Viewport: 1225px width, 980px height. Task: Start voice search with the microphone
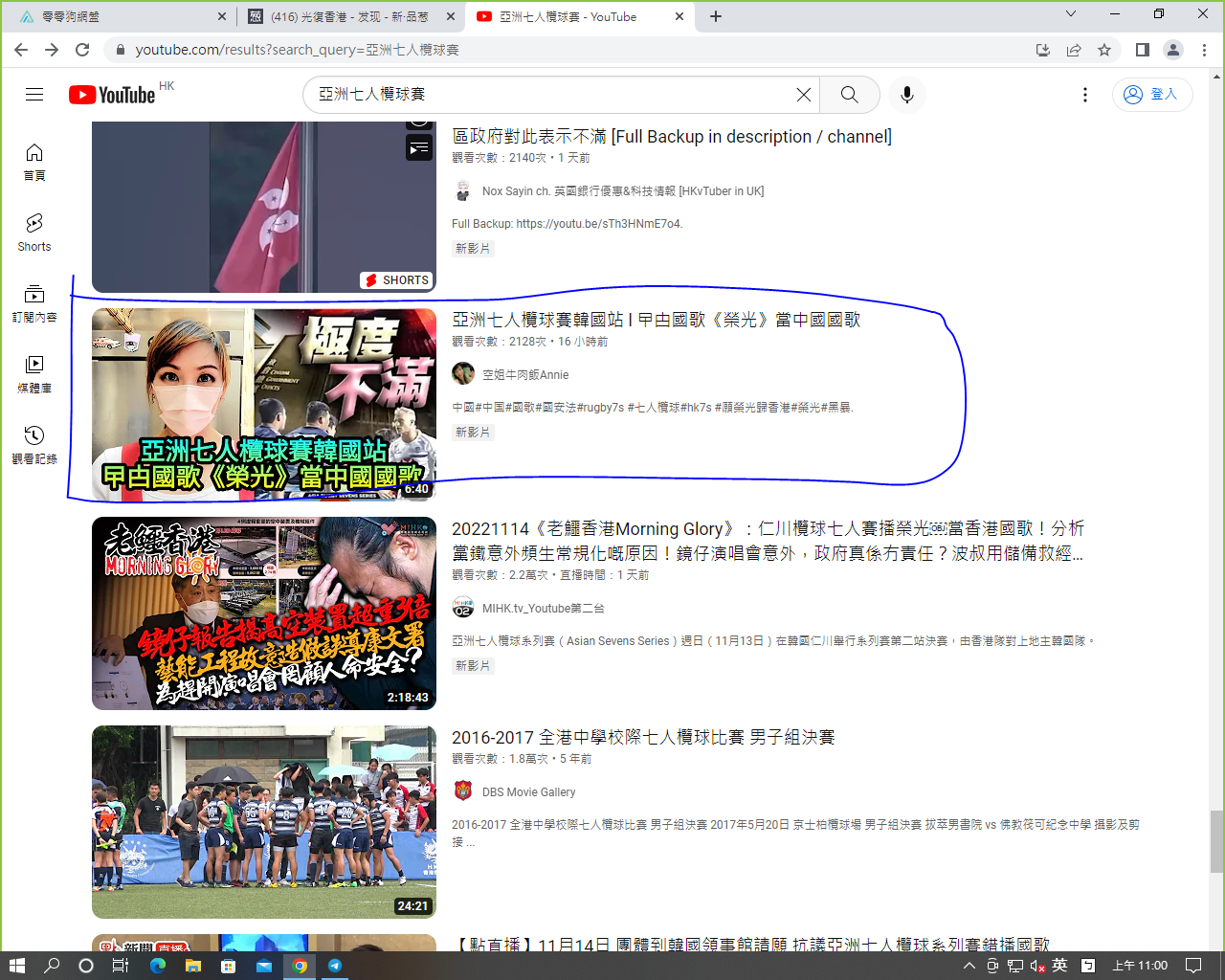click(x=907, y=95)
